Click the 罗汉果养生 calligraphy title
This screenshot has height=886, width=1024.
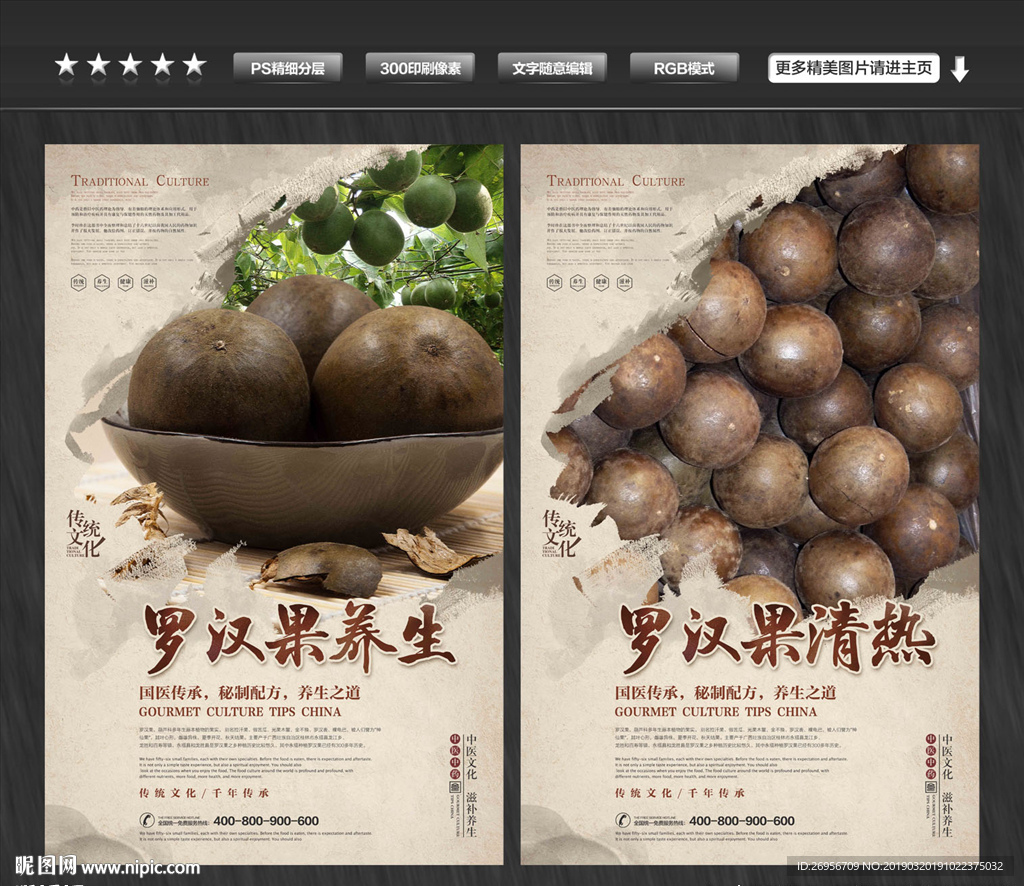click(298, 638)
